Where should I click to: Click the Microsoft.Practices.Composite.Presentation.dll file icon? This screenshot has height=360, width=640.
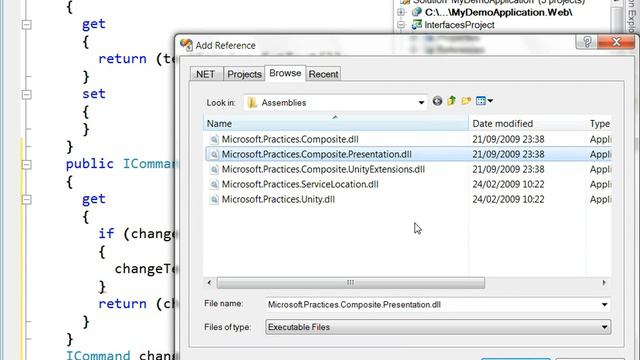[214, 154]
